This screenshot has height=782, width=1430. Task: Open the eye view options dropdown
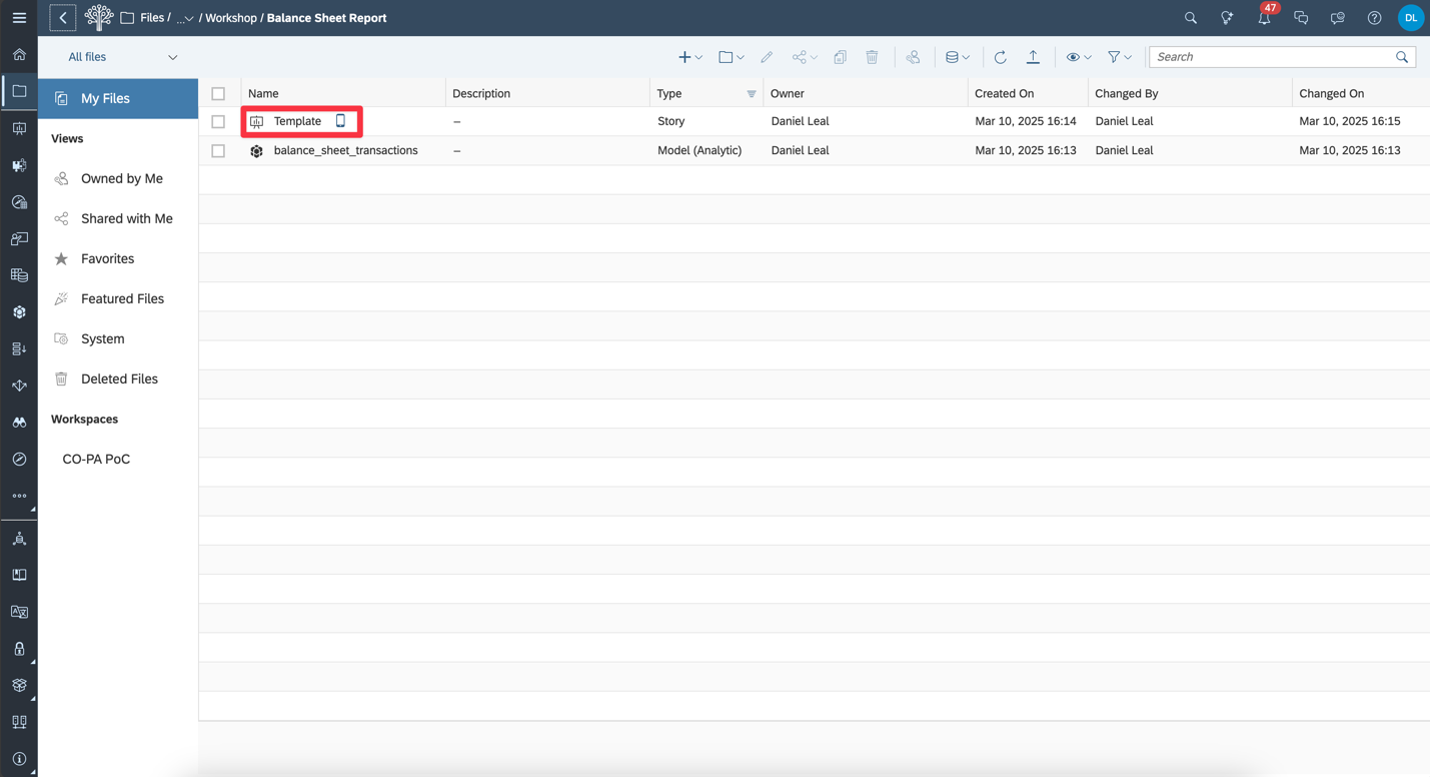(x=1078, y=57)
